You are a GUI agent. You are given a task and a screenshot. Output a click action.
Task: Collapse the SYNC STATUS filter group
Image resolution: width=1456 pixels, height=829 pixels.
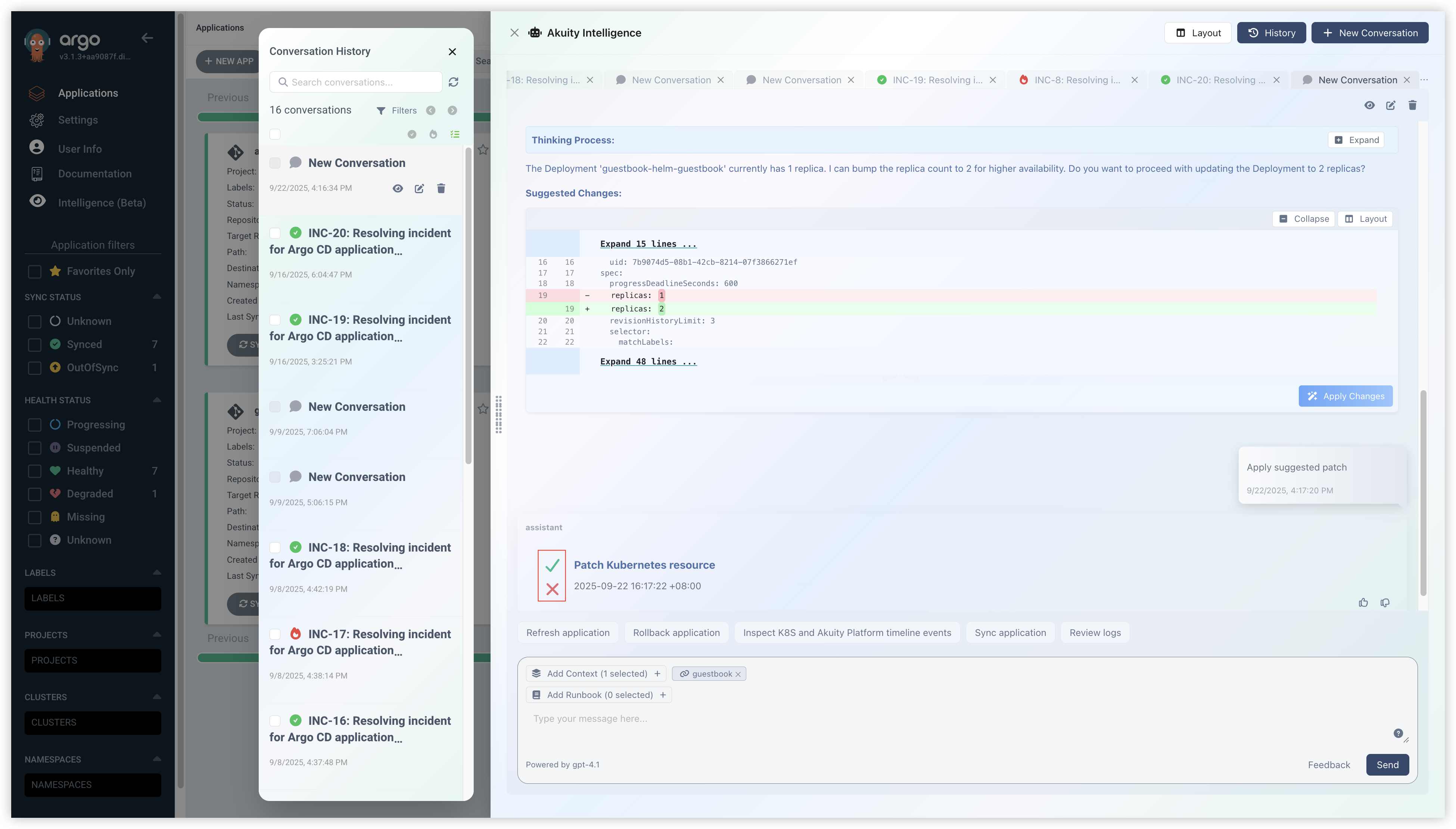(156, 296)
